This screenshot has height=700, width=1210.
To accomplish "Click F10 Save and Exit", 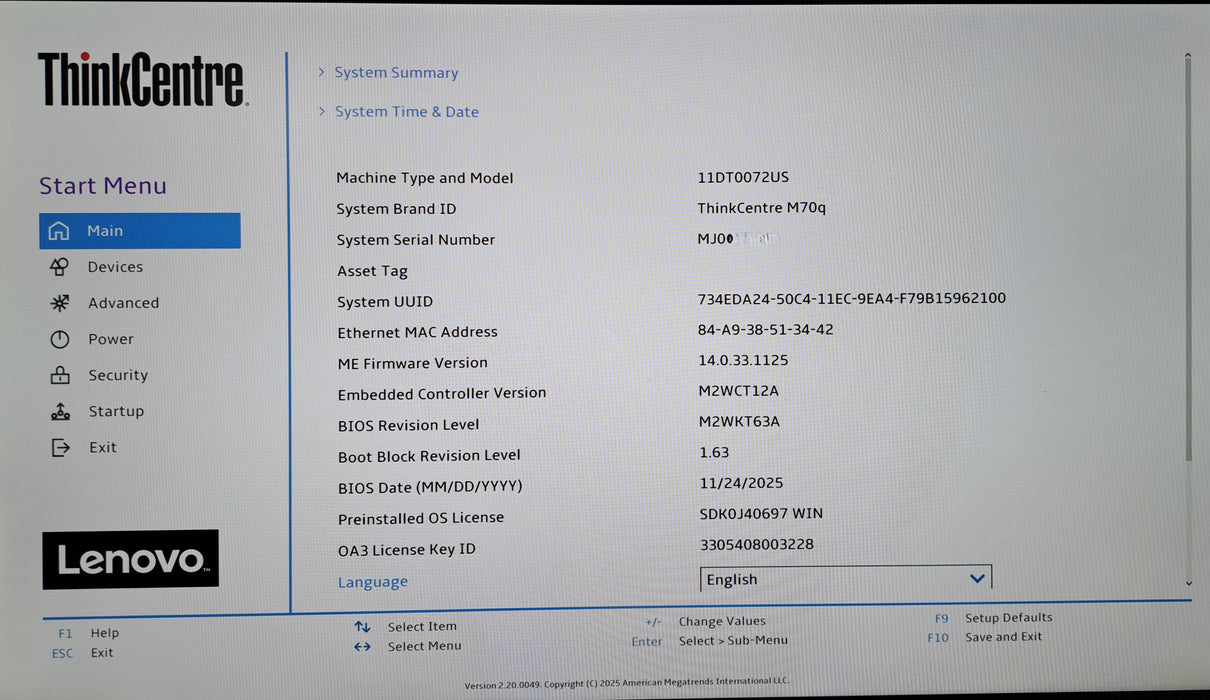I will (985, 637).
